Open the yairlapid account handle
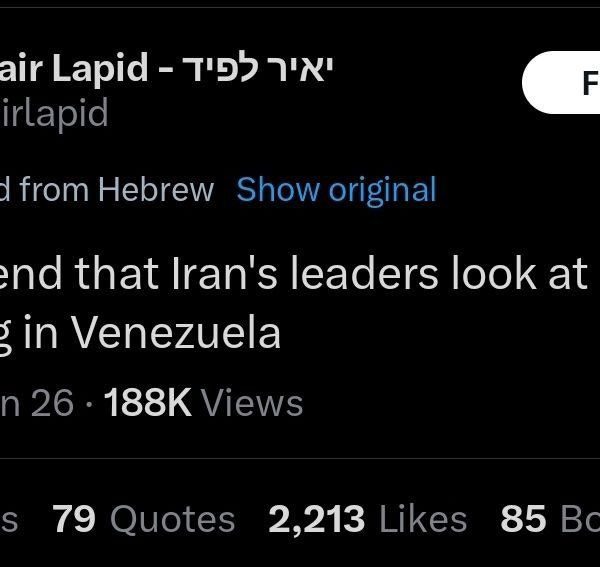The width and height of the screenshot is (600, 567). pyautogui.click(x=54, y=113)
